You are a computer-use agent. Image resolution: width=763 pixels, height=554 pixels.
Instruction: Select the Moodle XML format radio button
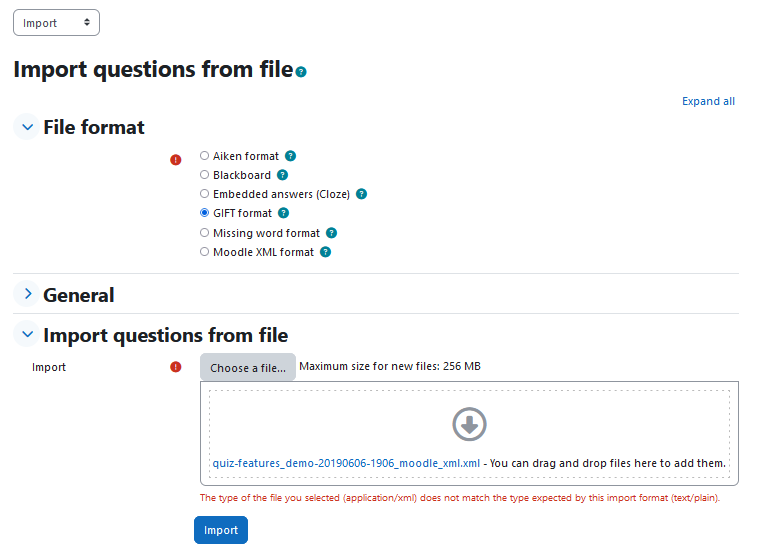click(x=204, y=252)
